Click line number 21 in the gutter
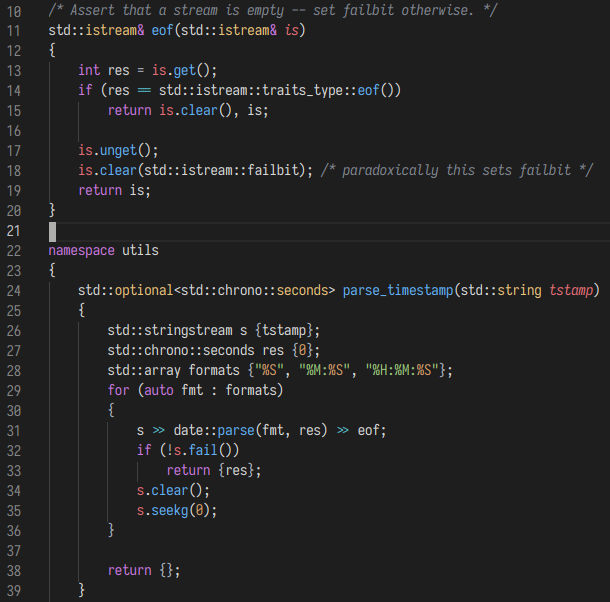 pos(14,231)
